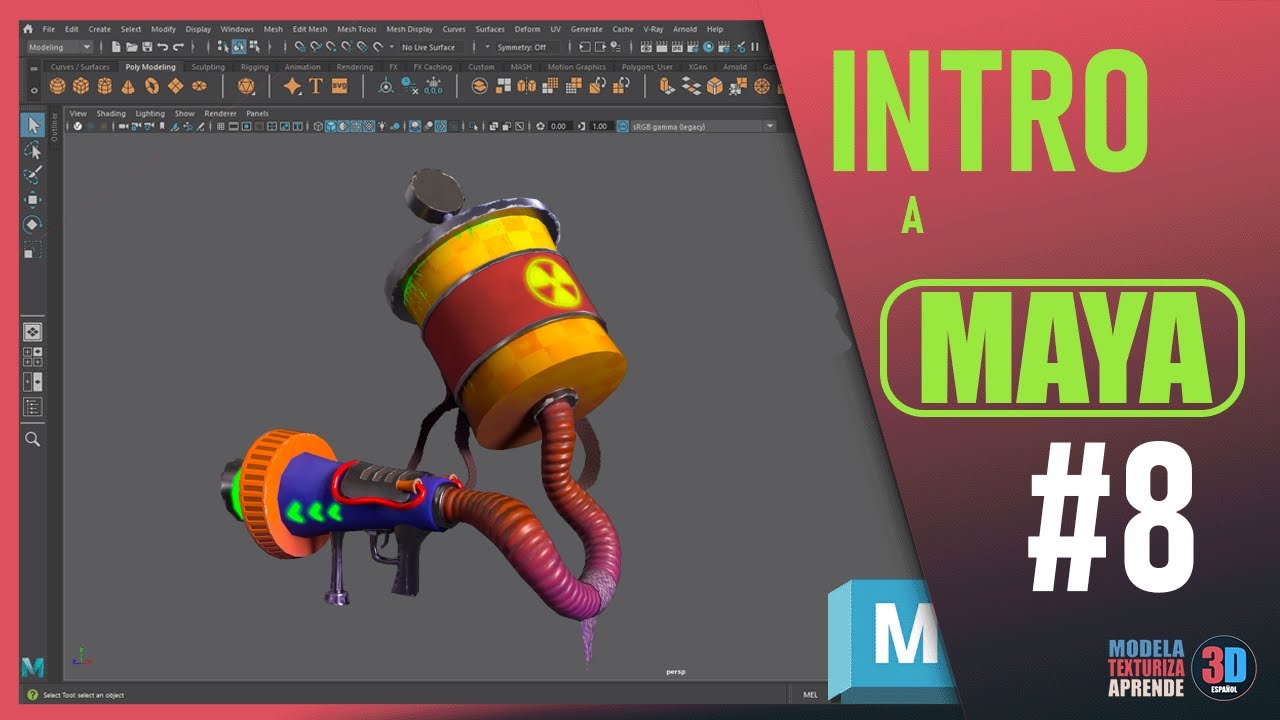1280x720 pixels.
Task: Open the snap options small arrow
Action: pos(391,47)
